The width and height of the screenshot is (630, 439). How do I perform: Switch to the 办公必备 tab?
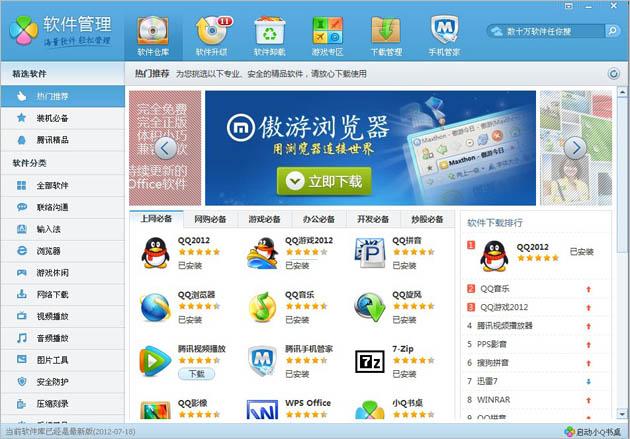click(x=319, y=219)
